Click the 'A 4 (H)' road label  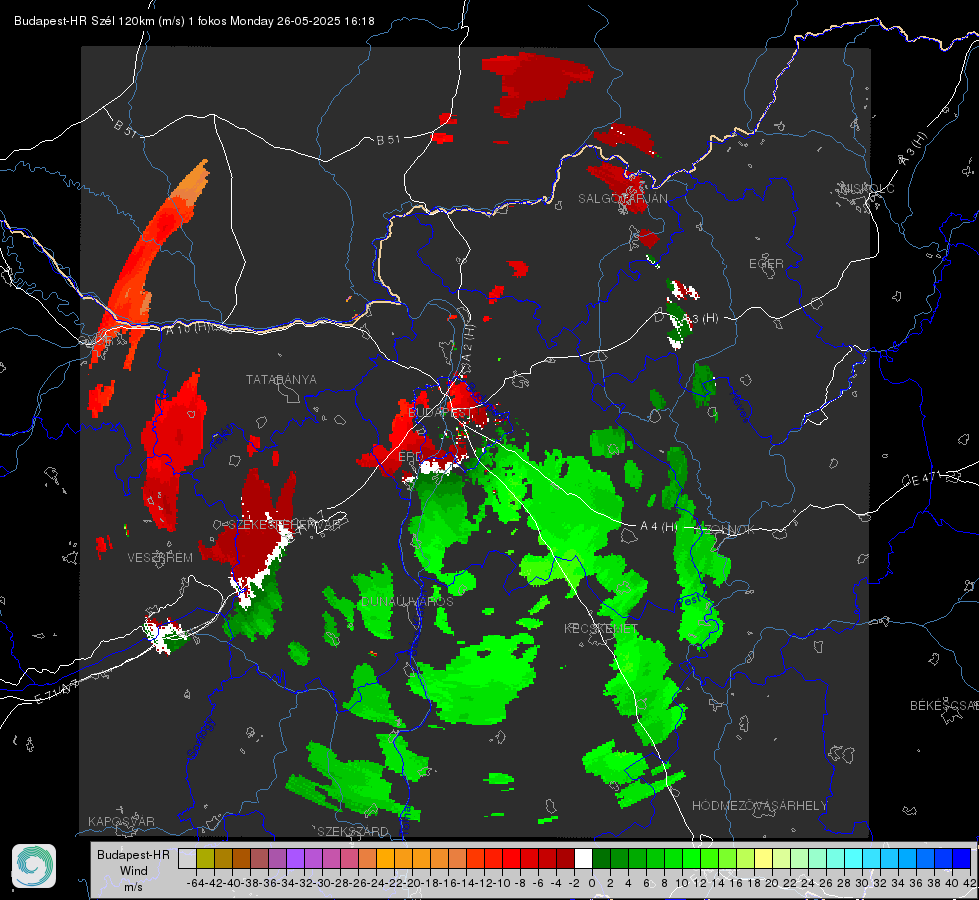[x=659, y=527]
